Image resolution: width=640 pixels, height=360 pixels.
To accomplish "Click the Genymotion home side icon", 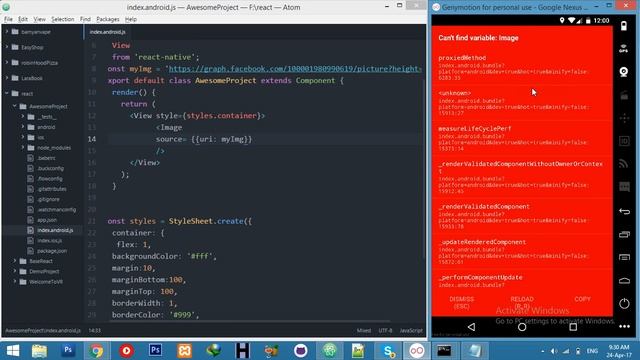I will (x=624, y=281).
